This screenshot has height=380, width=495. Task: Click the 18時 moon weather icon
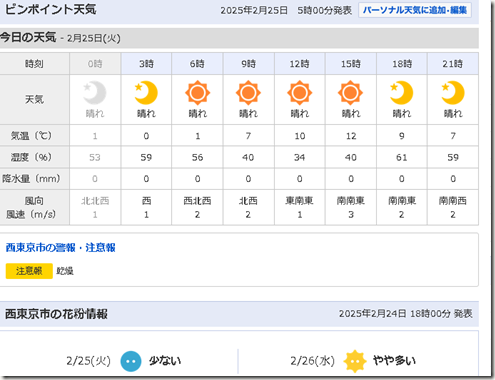(402, 92)
